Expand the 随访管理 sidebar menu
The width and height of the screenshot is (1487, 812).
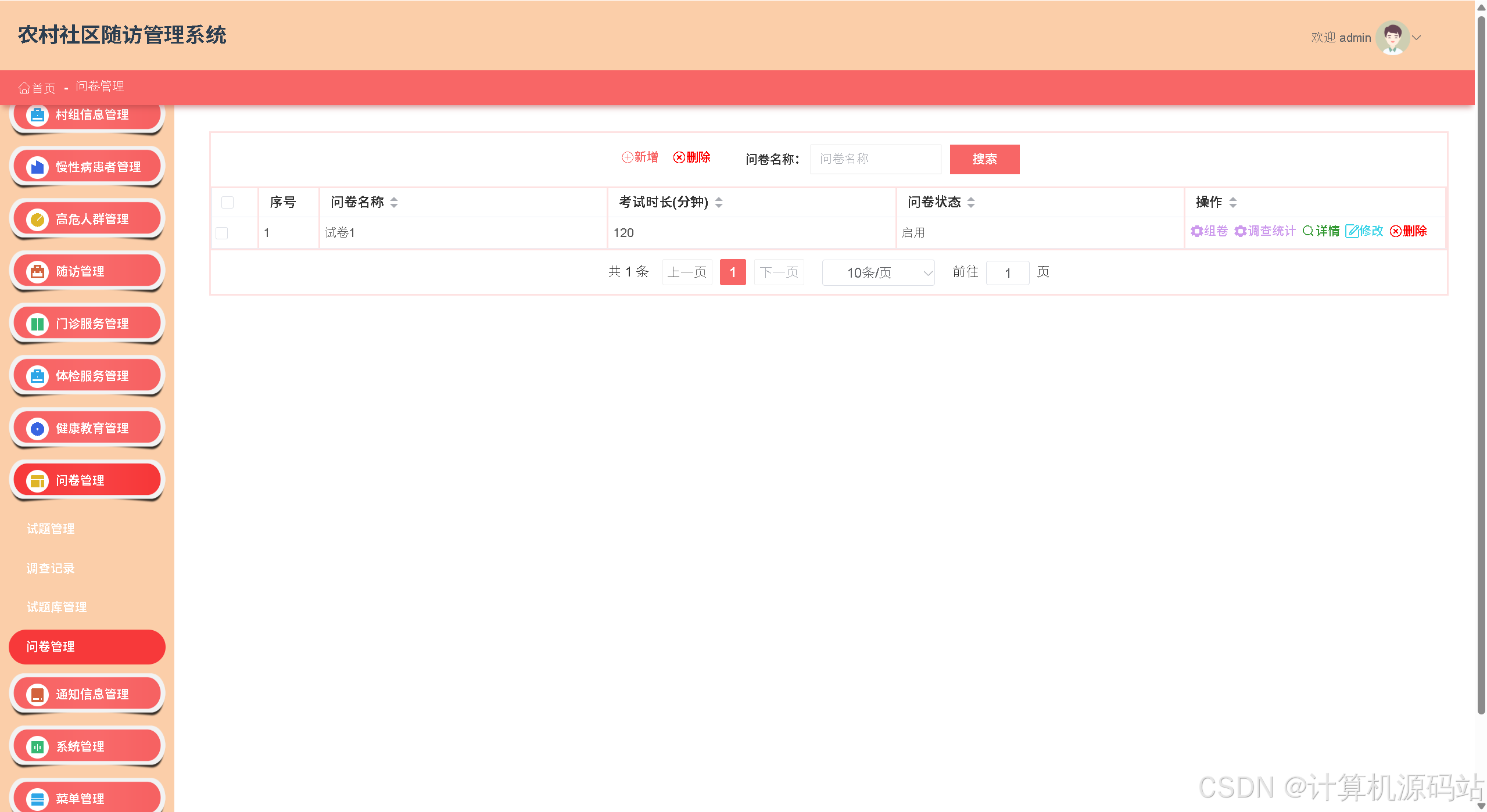point(87,271)
